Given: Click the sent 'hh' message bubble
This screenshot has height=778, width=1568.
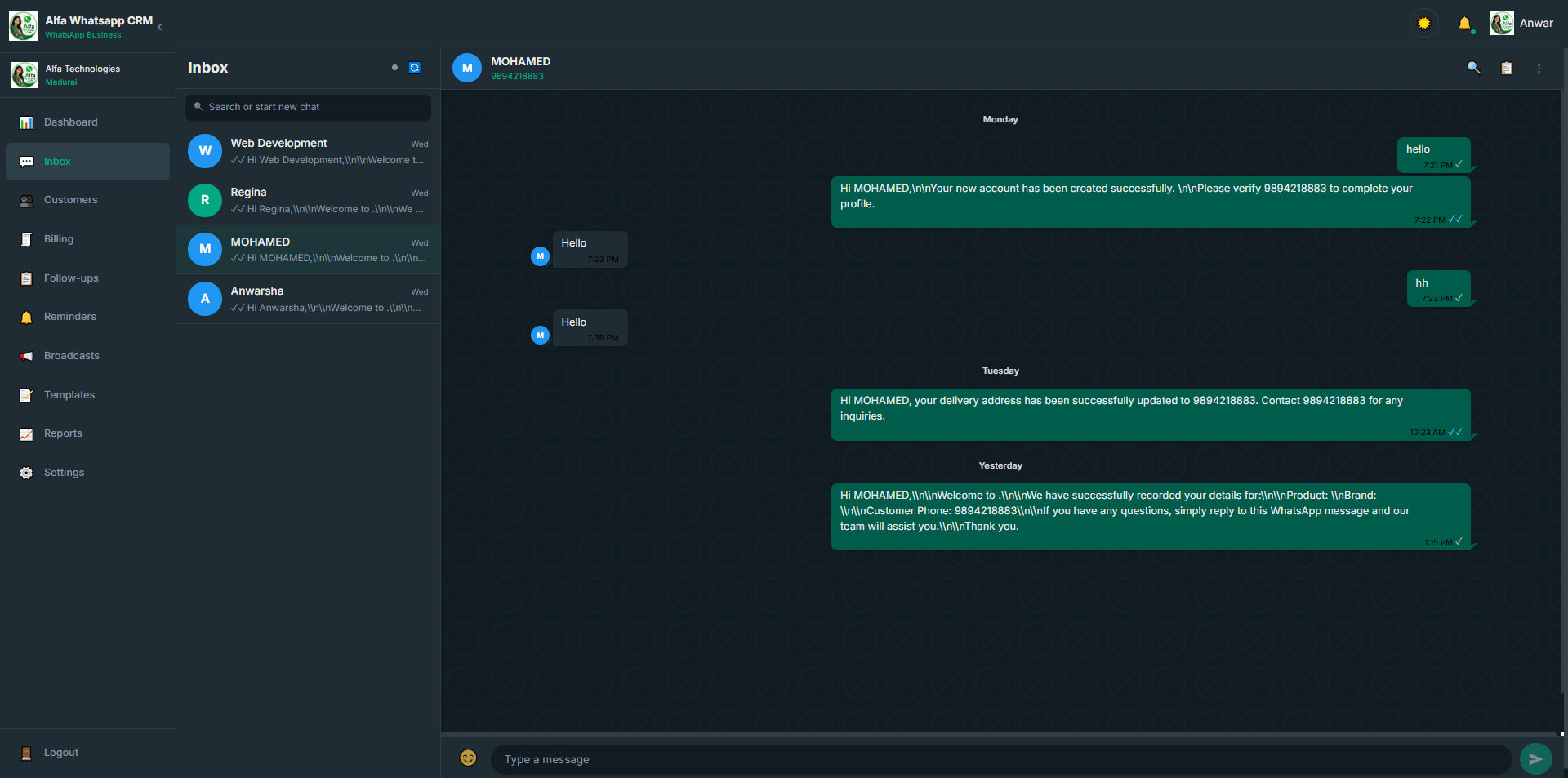Looking at the screenshot, I should coord(1439,289).
